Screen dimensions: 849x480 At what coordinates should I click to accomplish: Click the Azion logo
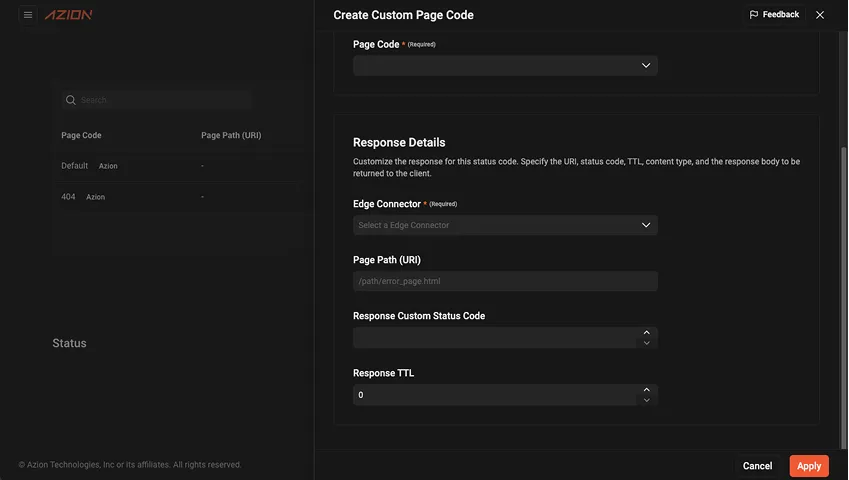pyautogui.click(x=68, y=15)
